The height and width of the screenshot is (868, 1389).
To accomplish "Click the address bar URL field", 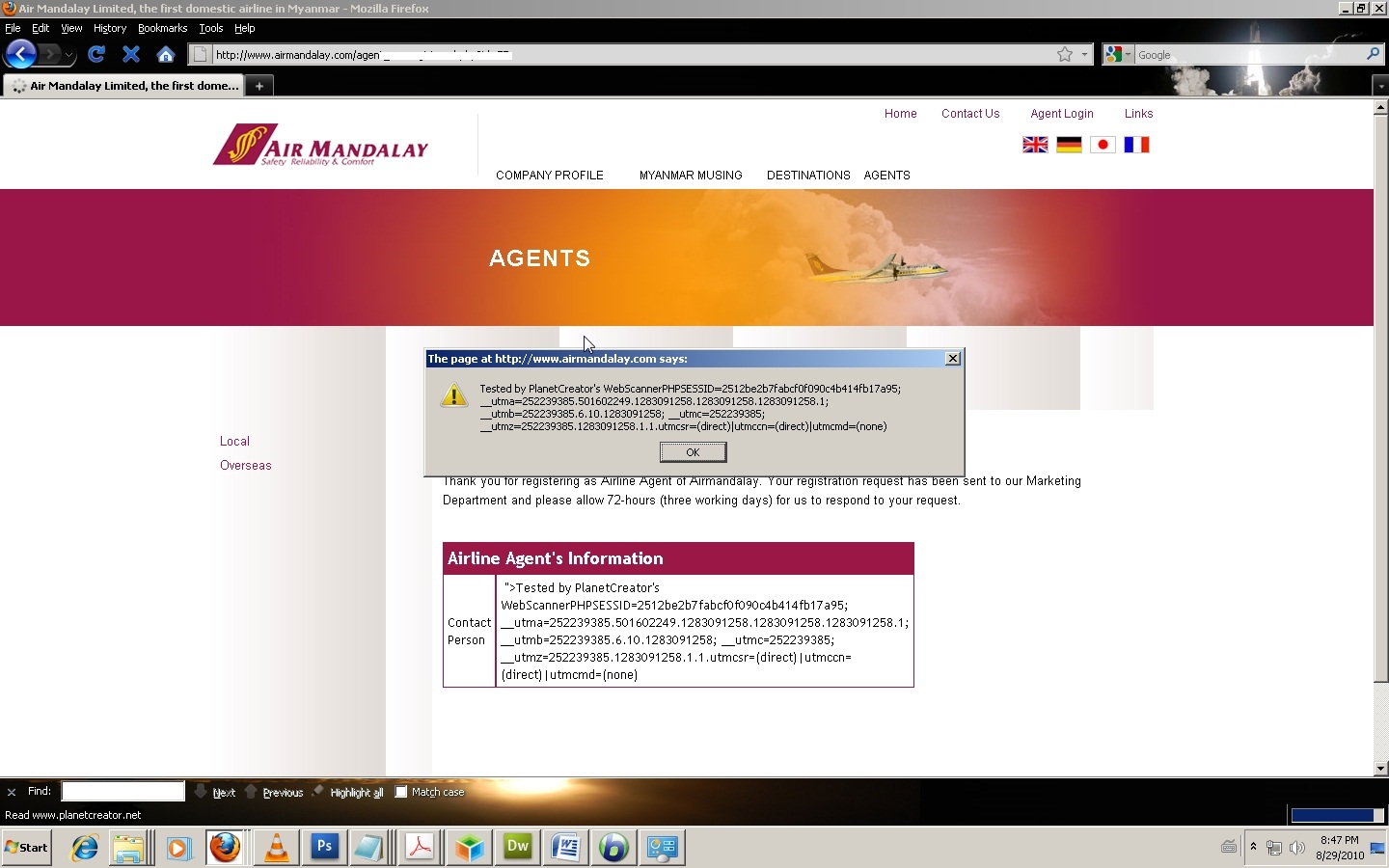I will [x=632, y=55].
